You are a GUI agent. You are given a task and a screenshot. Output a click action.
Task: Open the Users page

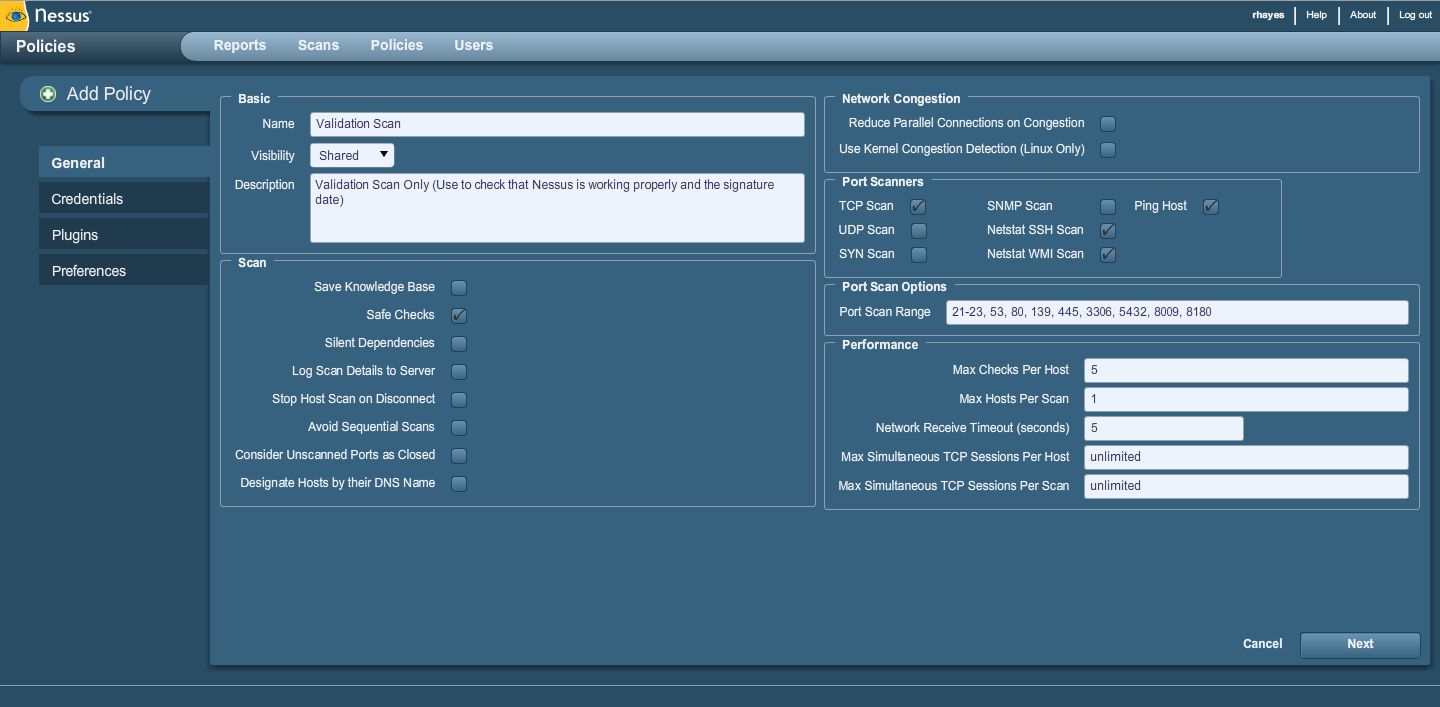[x=473, y=45]
